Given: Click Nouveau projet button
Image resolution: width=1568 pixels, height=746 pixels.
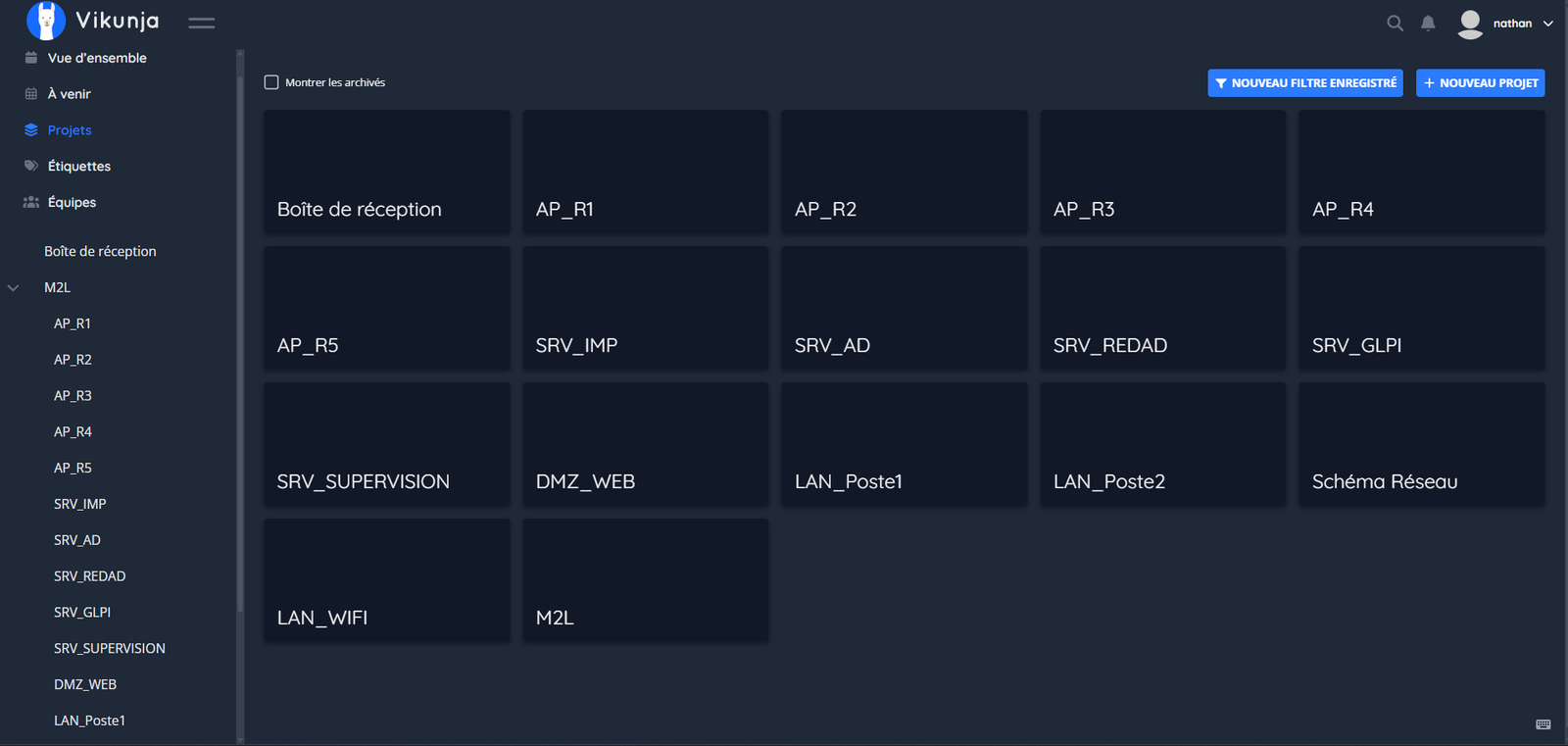Looking at the screenshot, I should [1480, 83].
